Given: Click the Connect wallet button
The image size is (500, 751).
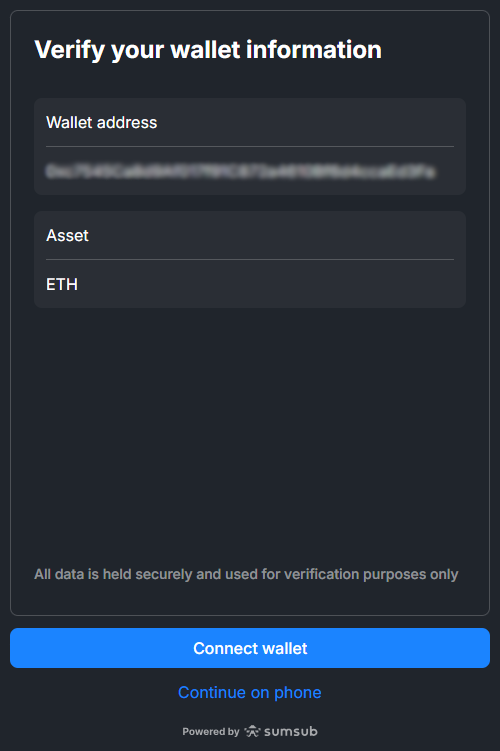Looking at the screenshot, I should click(x=250, y=648).
